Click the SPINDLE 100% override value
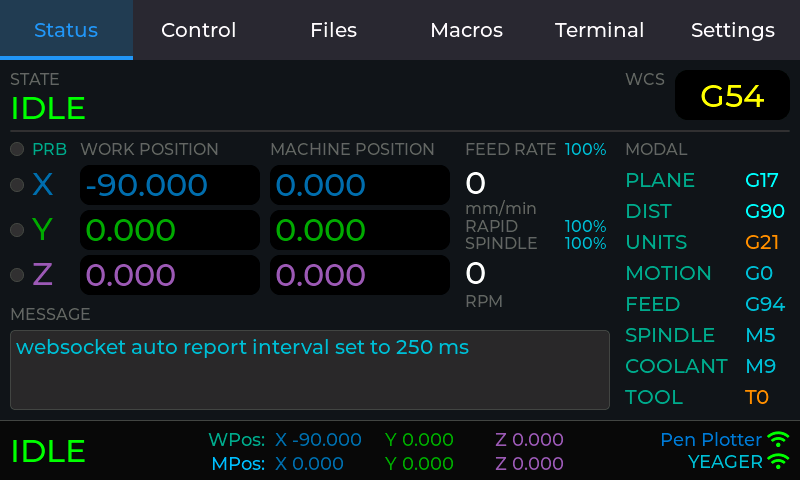 pyautogui.click(x=585, y=243)
